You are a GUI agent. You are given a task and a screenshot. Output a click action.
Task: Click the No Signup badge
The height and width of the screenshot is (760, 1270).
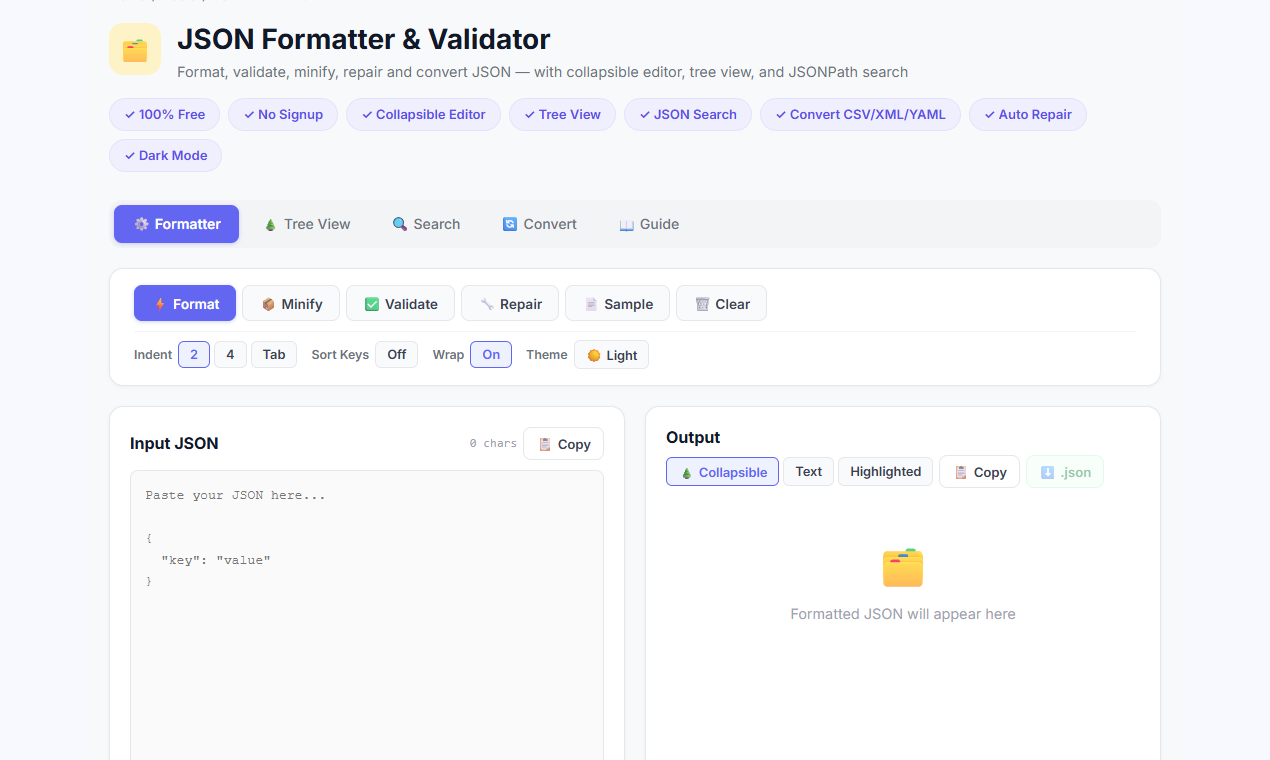pyautogui.click(x=283, y=114)
